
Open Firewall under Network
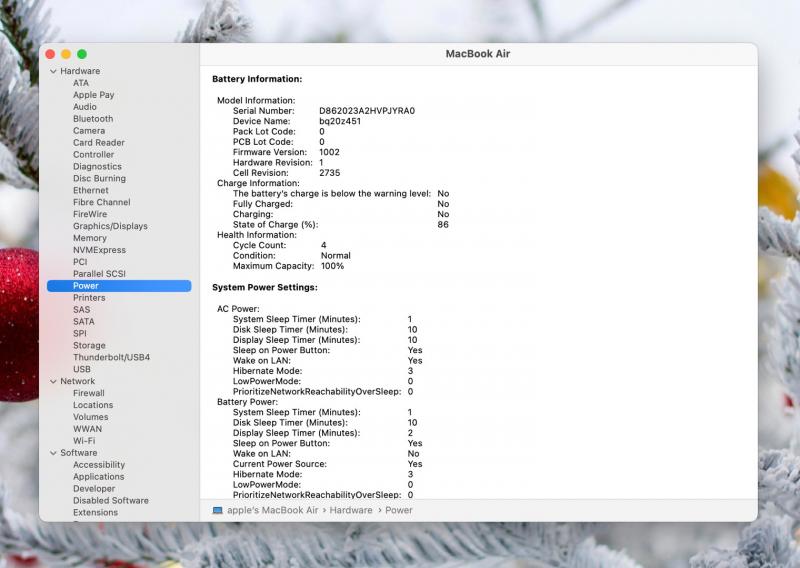89,393
